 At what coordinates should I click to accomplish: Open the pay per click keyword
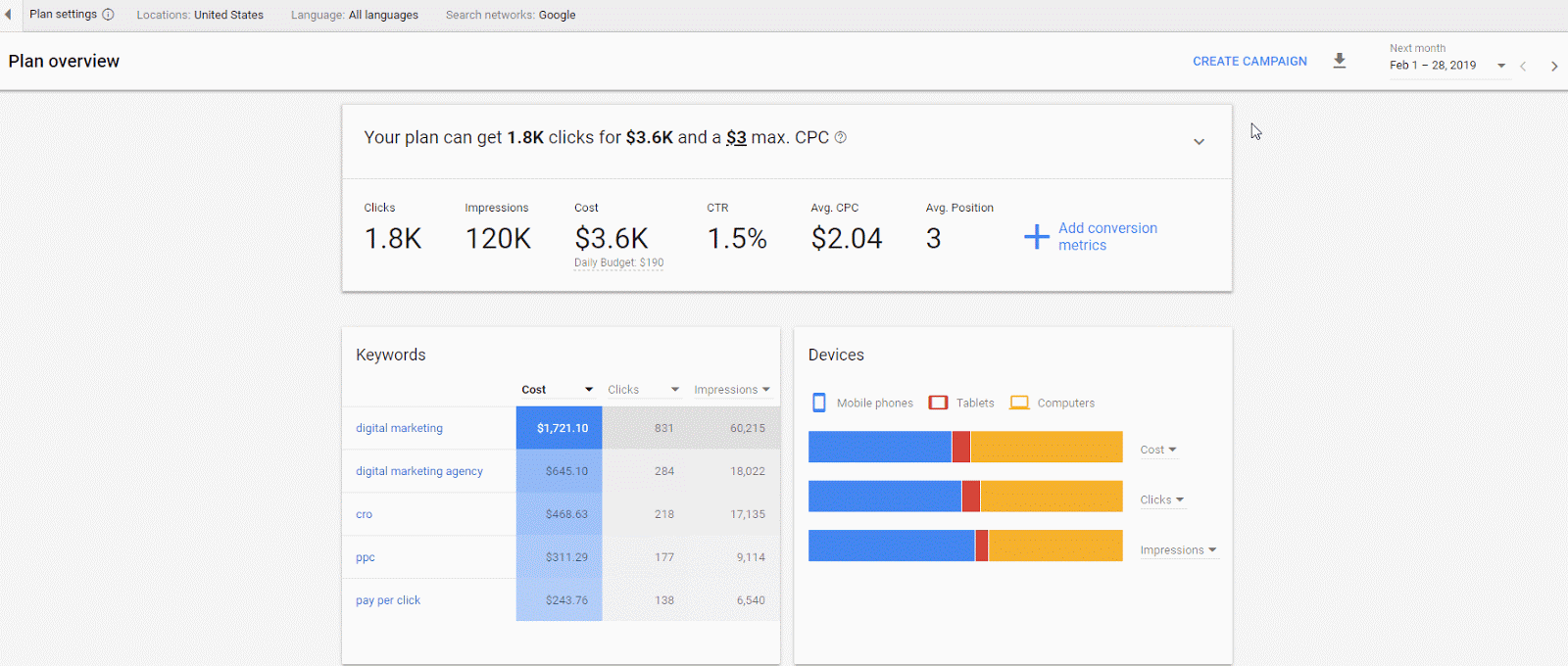[x=388, y=600]
